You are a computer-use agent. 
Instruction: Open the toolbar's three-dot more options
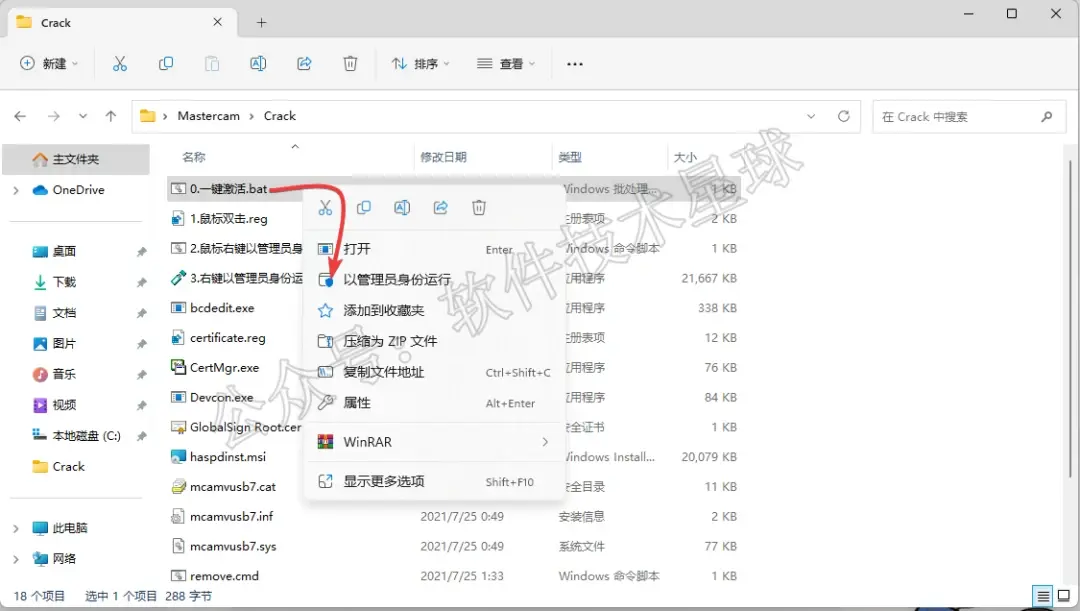tap(574, 64)
